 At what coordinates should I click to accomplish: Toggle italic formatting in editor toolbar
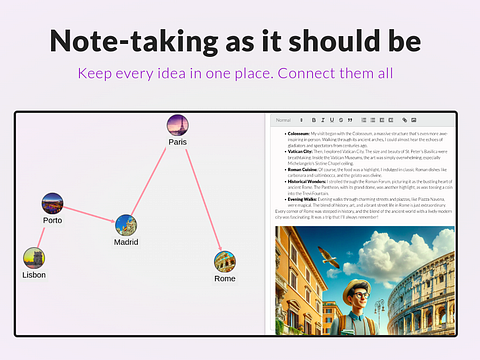coord(323,120)
